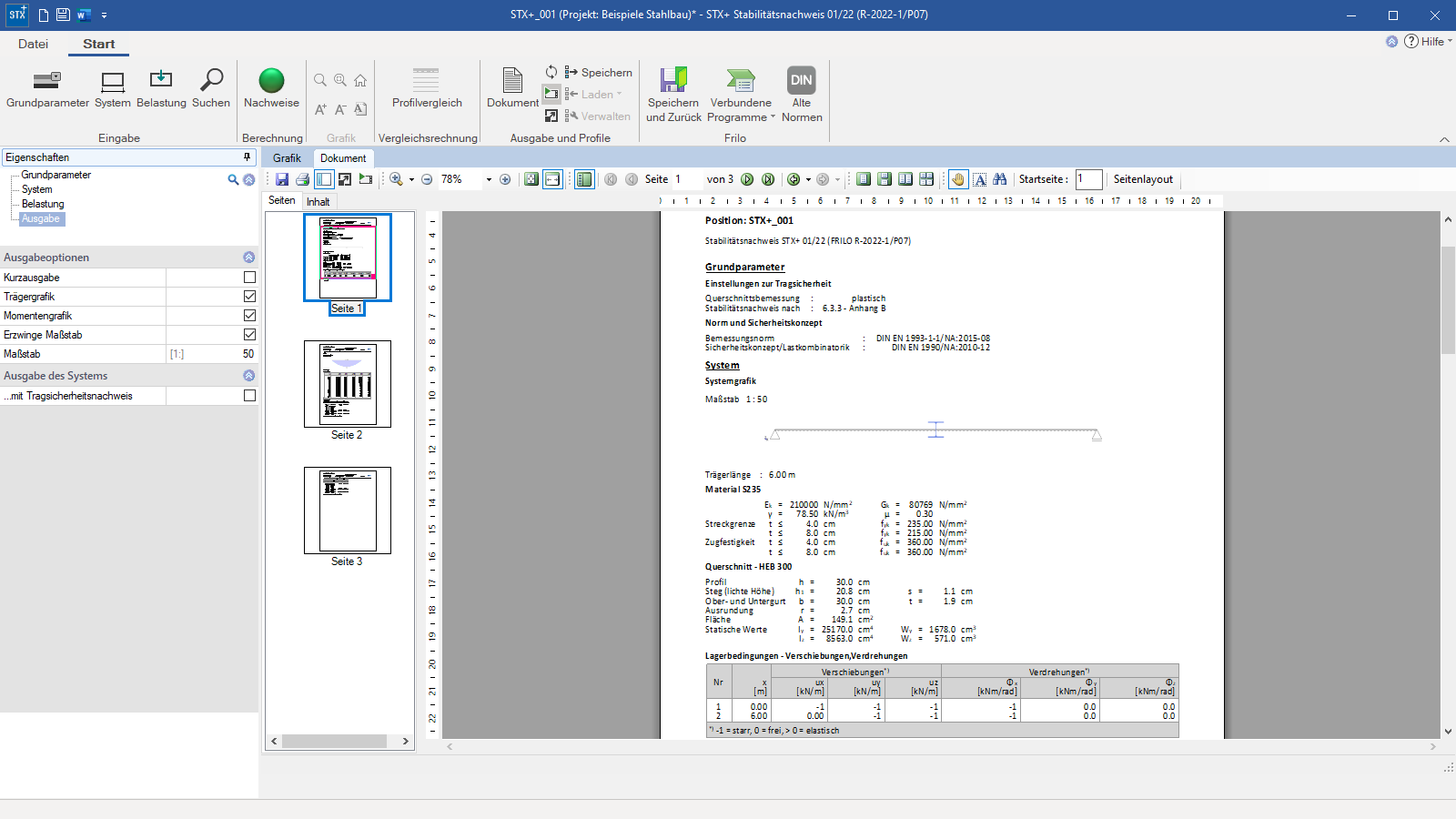Open Alte Normen DIN icon

802,80
